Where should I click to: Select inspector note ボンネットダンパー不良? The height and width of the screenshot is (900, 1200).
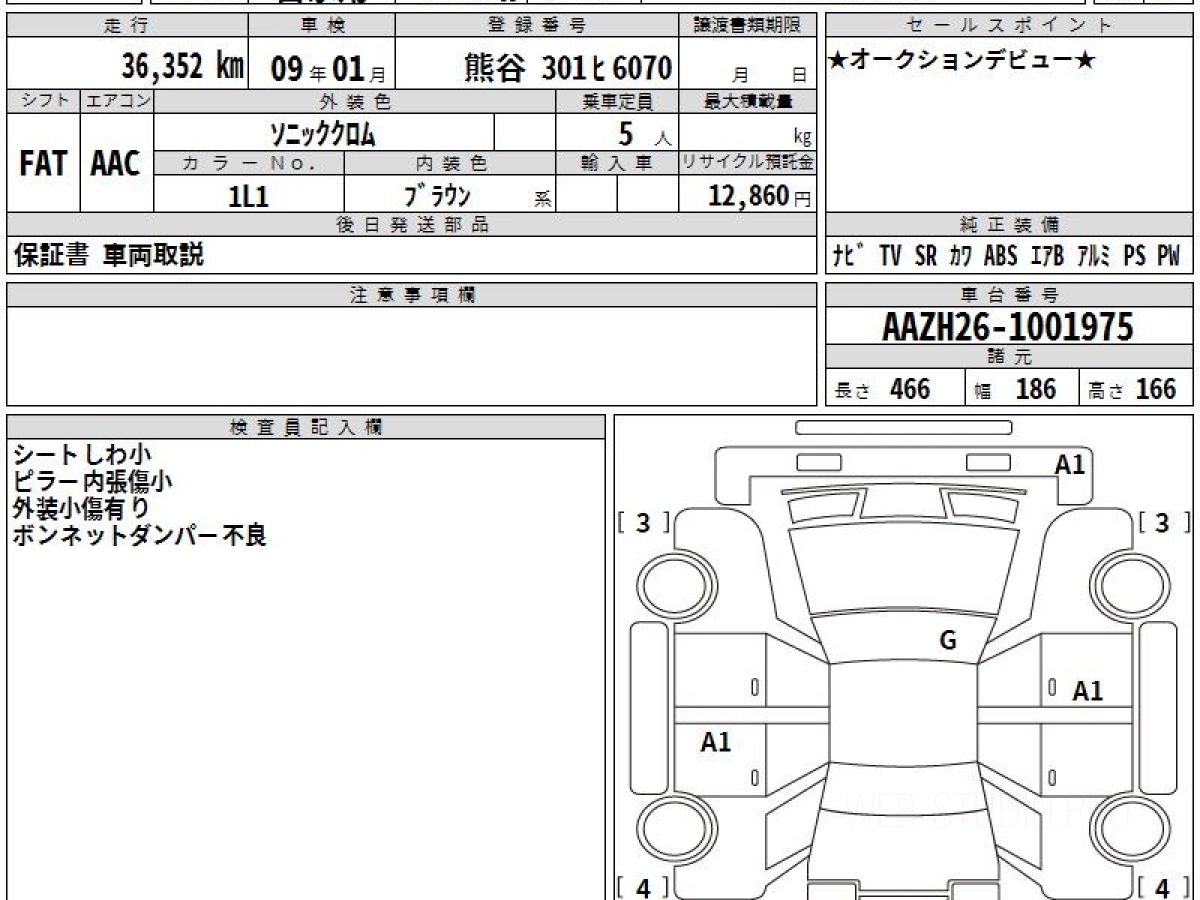[139, 535]
